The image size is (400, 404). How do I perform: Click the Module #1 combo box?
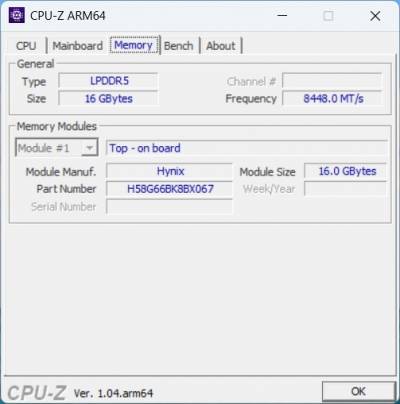point(57,148)
